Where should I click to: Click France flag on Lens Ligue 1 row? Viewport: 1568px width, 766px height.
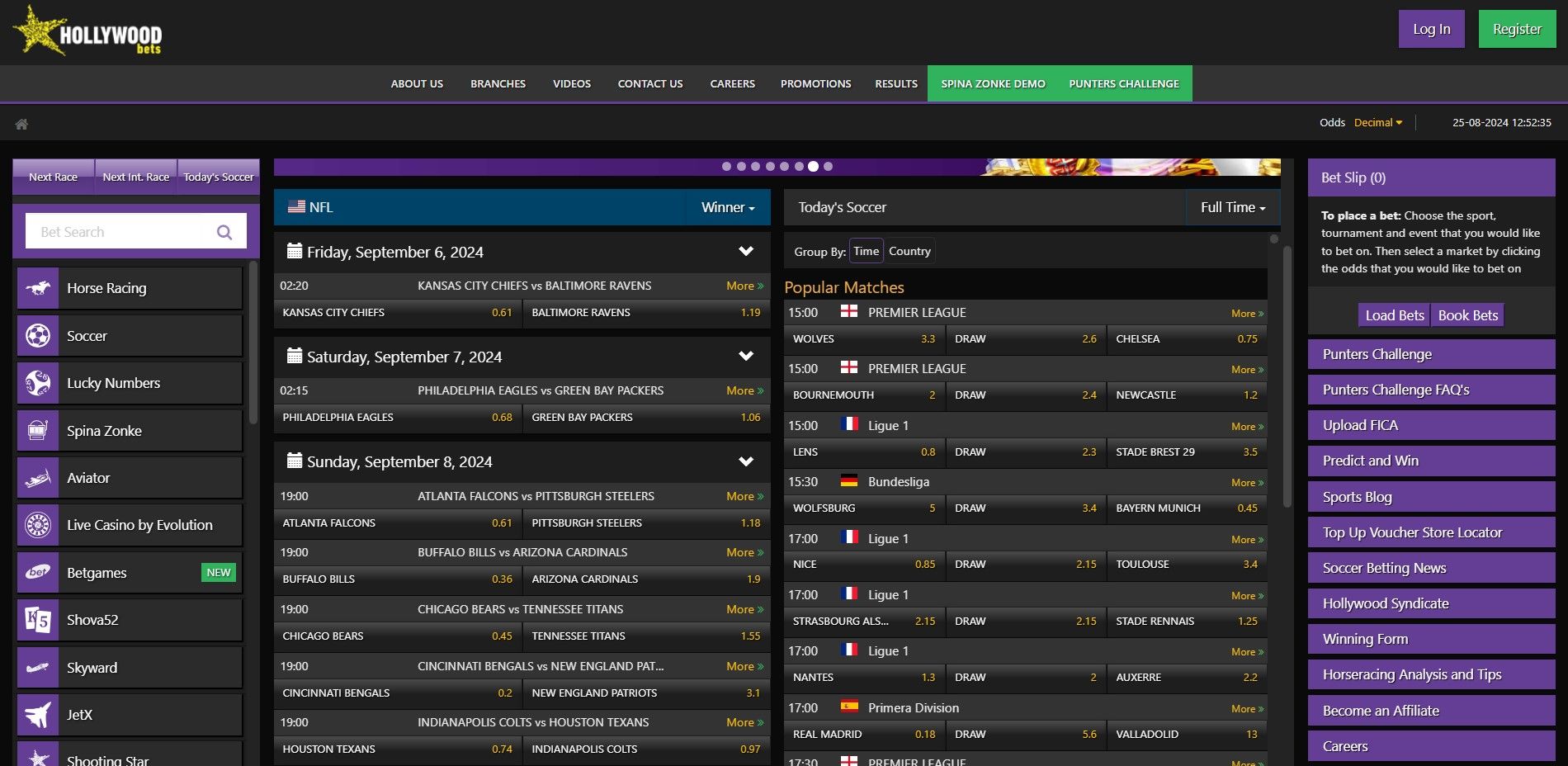pos(849,424)
